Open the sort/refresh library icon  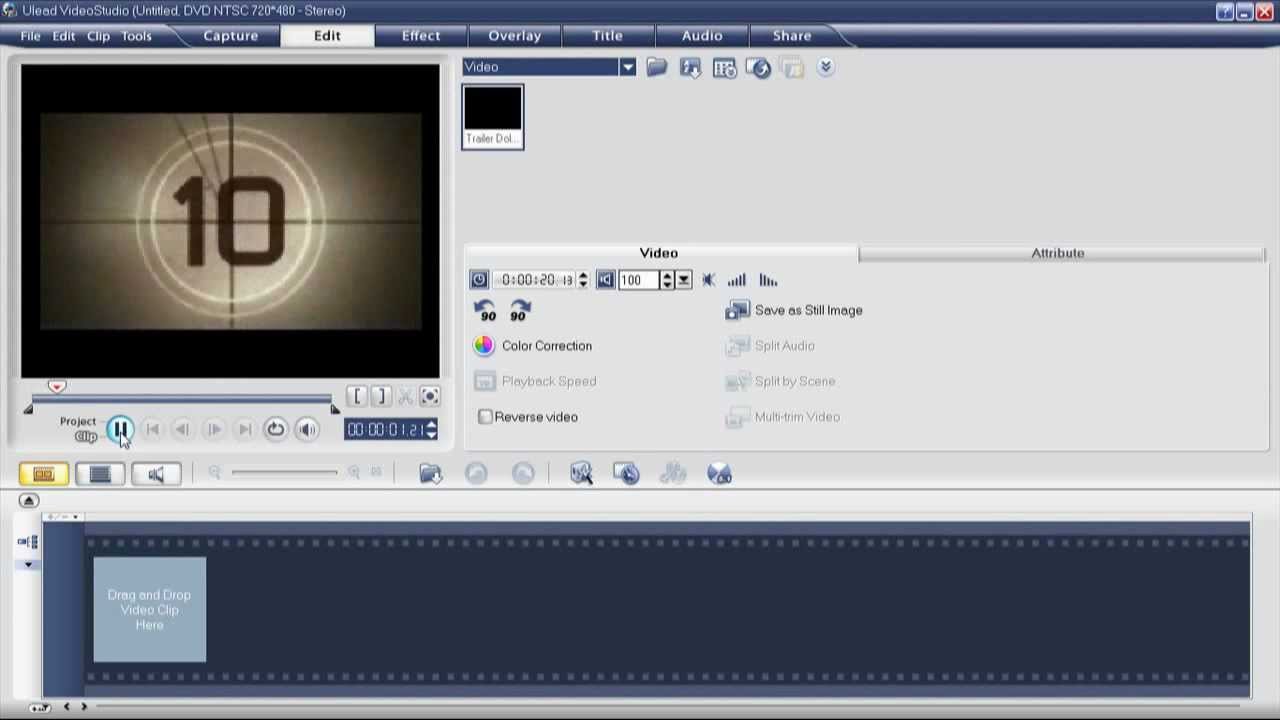point(758,67)
